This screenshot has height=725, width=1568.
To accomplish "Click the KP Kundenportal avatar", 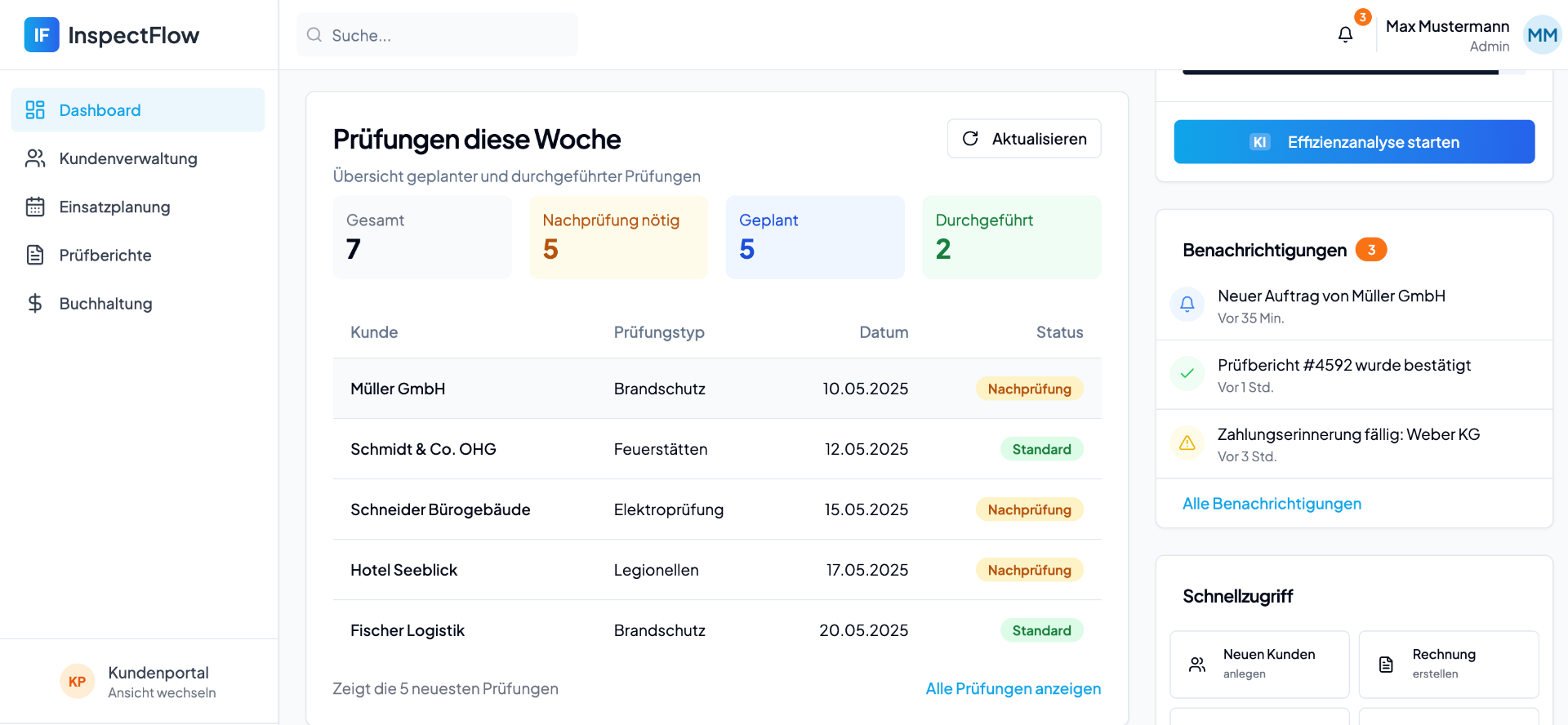I will click(x=78, y=682).
